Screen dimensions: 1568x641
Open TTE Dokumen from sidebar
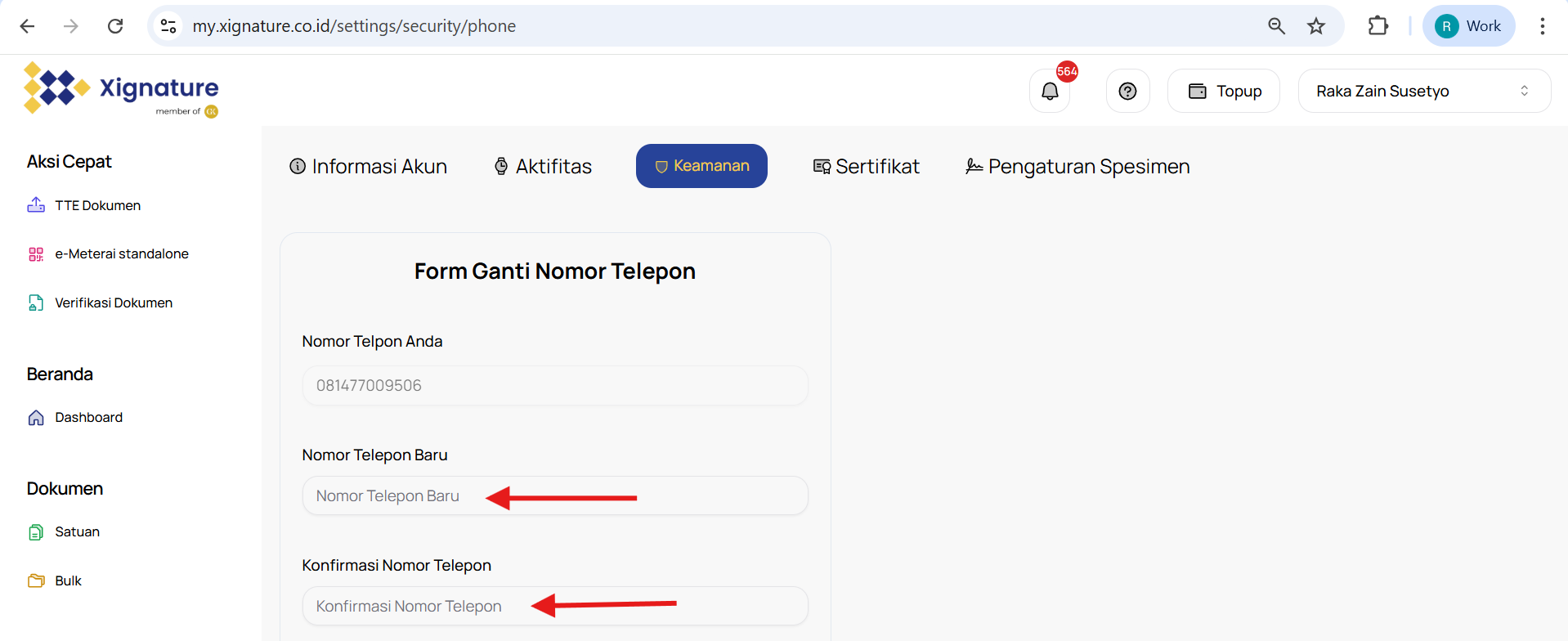pyautogui.click(x=97, y=205)
